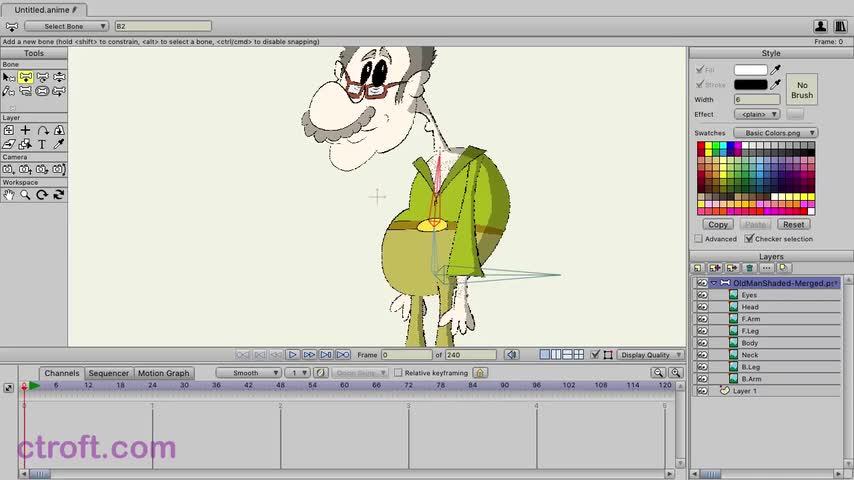Click the white Fill color swatch
Image resolution: width=854 pixels, height=480 pixels.
(x=750, y=70)
